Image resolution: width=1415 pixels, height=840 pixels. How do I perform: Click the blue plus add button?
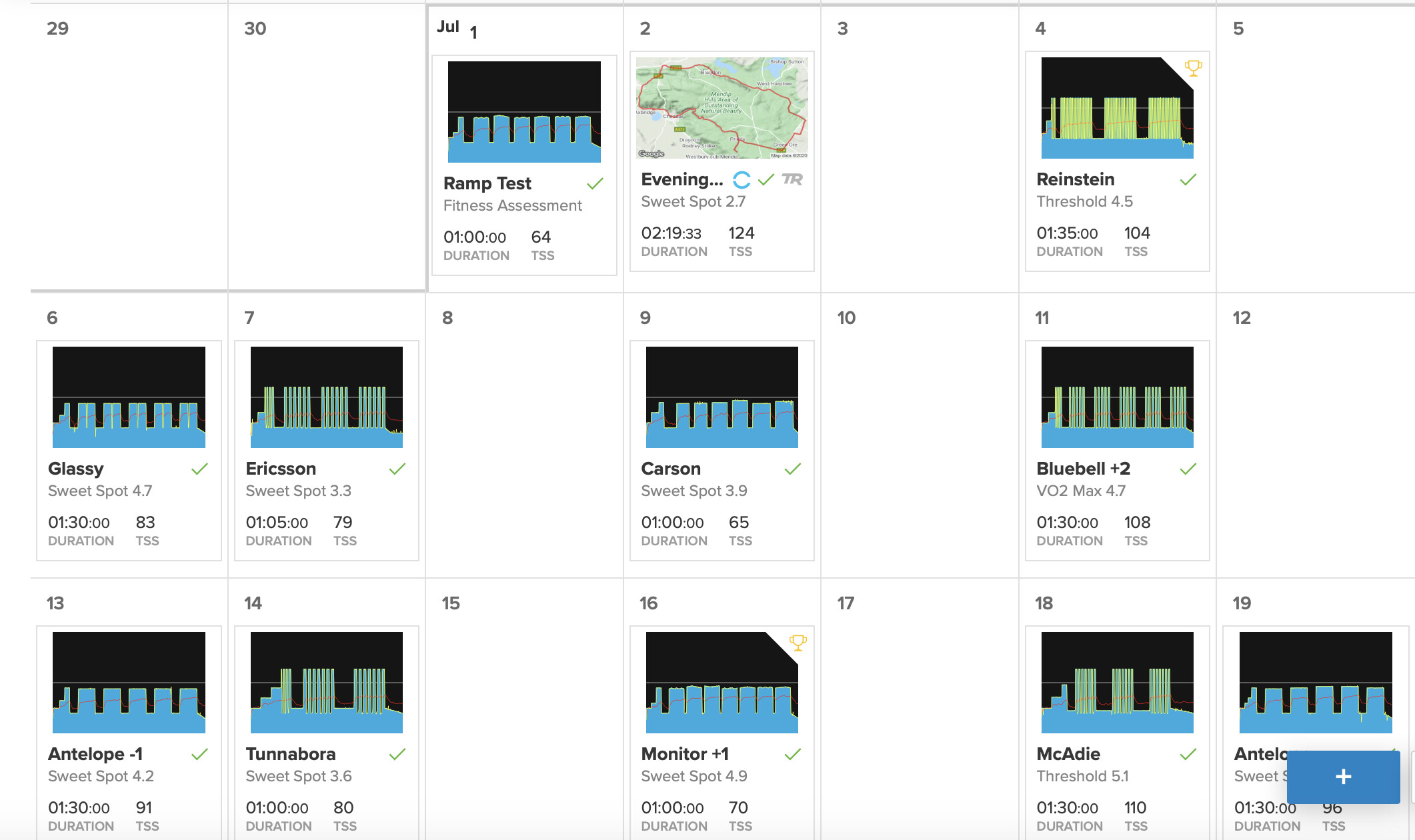point(1343,777)
